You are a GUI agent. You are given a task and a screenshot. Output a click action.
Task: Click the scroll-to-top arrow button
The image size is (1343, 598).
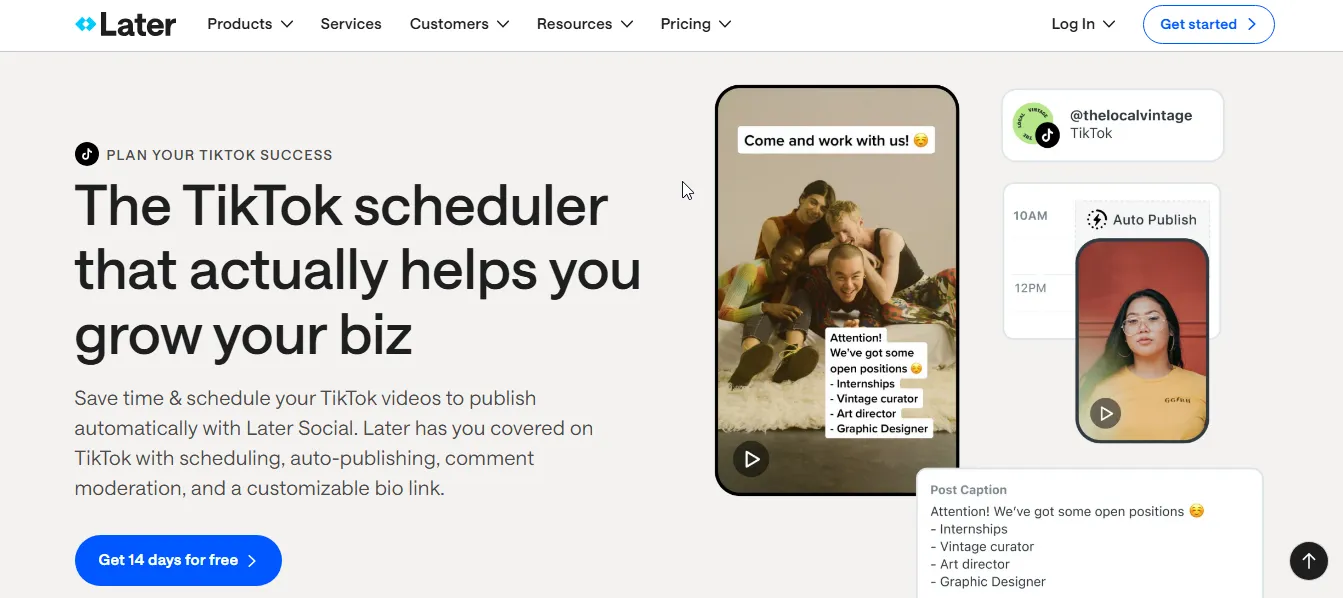coord(1308,560)
